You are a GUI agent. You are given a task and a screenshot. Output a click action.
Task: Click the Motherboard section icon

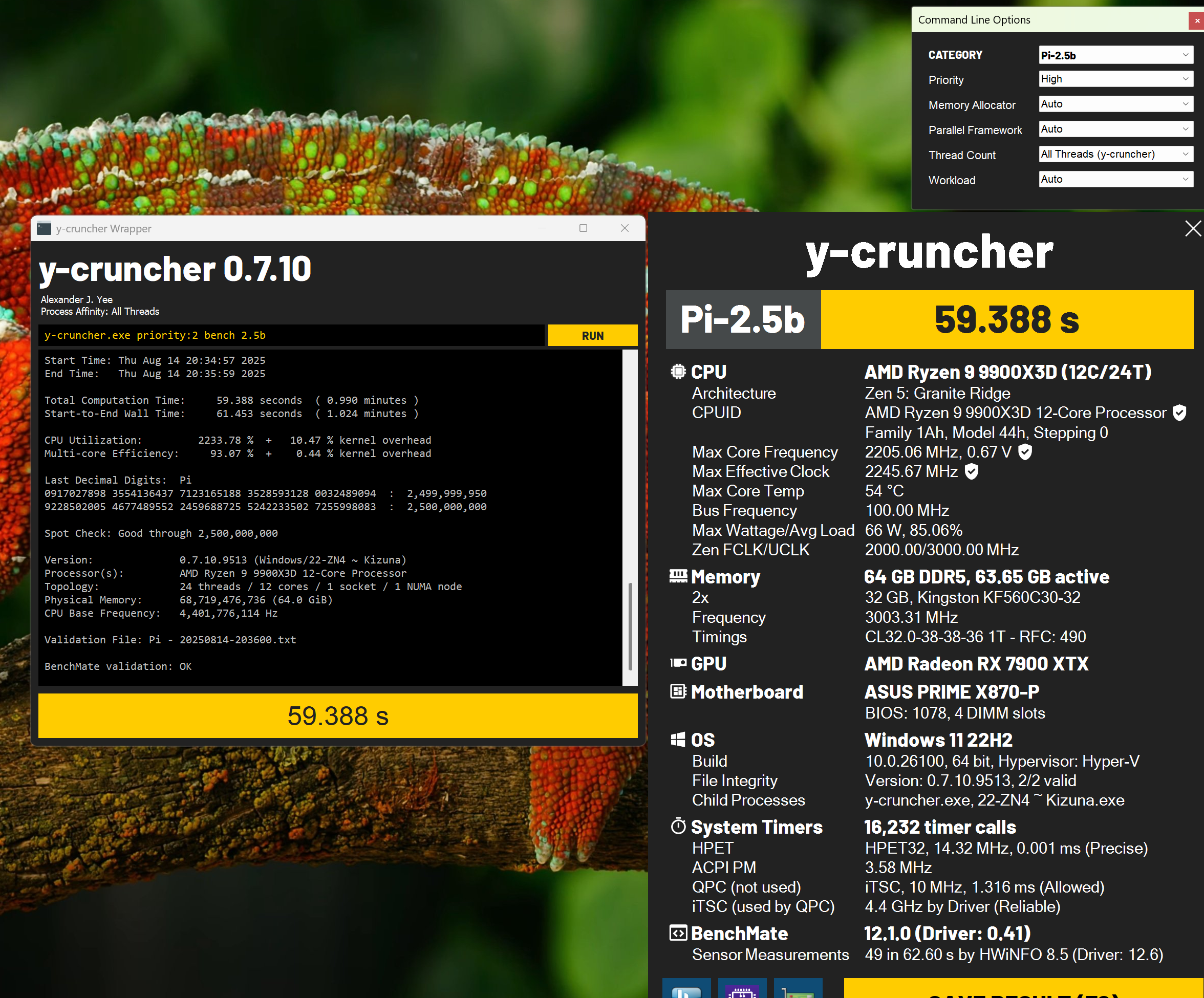tap(678, 691)
